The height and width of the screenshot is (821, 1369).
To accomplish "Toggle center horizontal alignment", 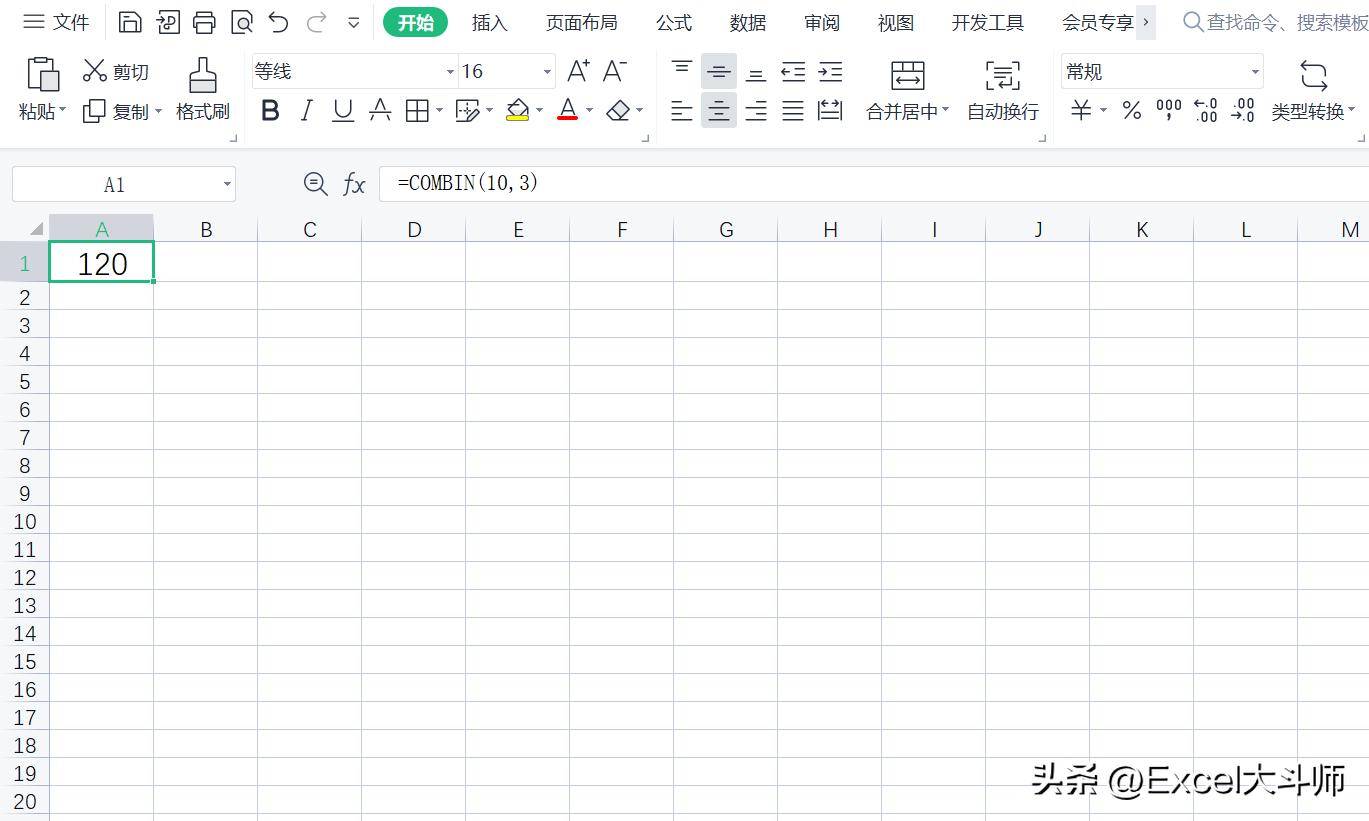I will tap(718, 110).
